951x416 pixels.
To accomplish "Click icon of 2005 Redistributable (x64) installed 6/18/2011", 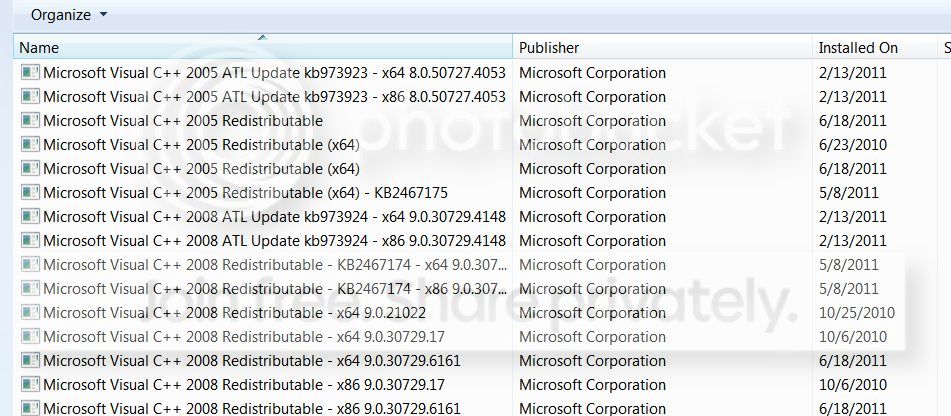I will tap(30, 169).
